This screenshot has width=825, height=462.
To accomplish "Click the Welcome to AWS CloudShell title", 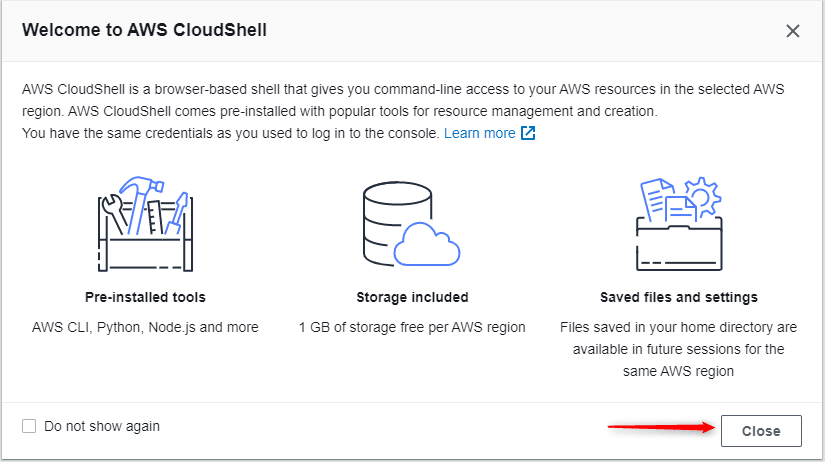I will (144, 30).
